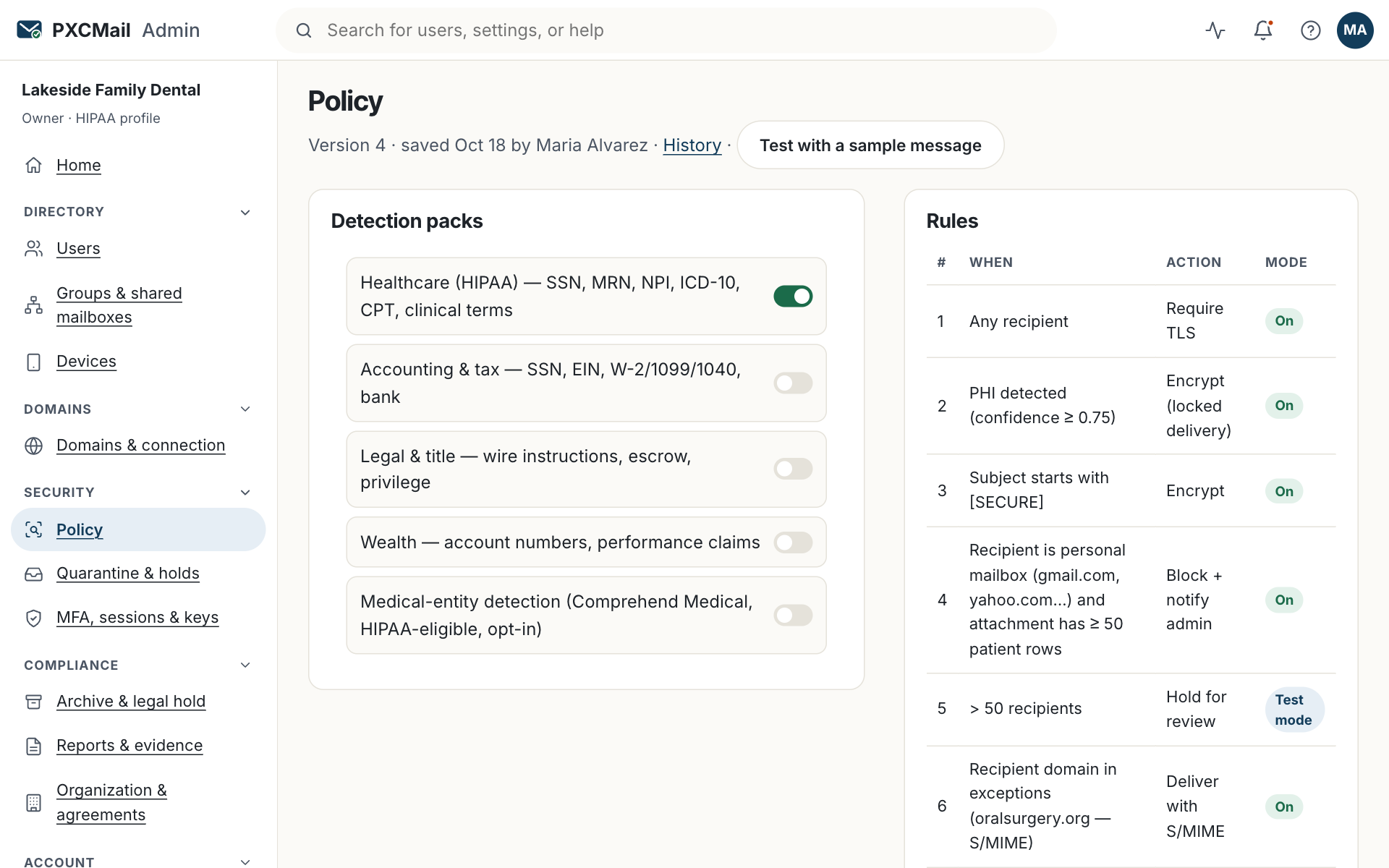This screenshot has width=1389, height=868.
Task: Disable the Healthcare (HIPAA) detection pack toggle
Action: 793,296
